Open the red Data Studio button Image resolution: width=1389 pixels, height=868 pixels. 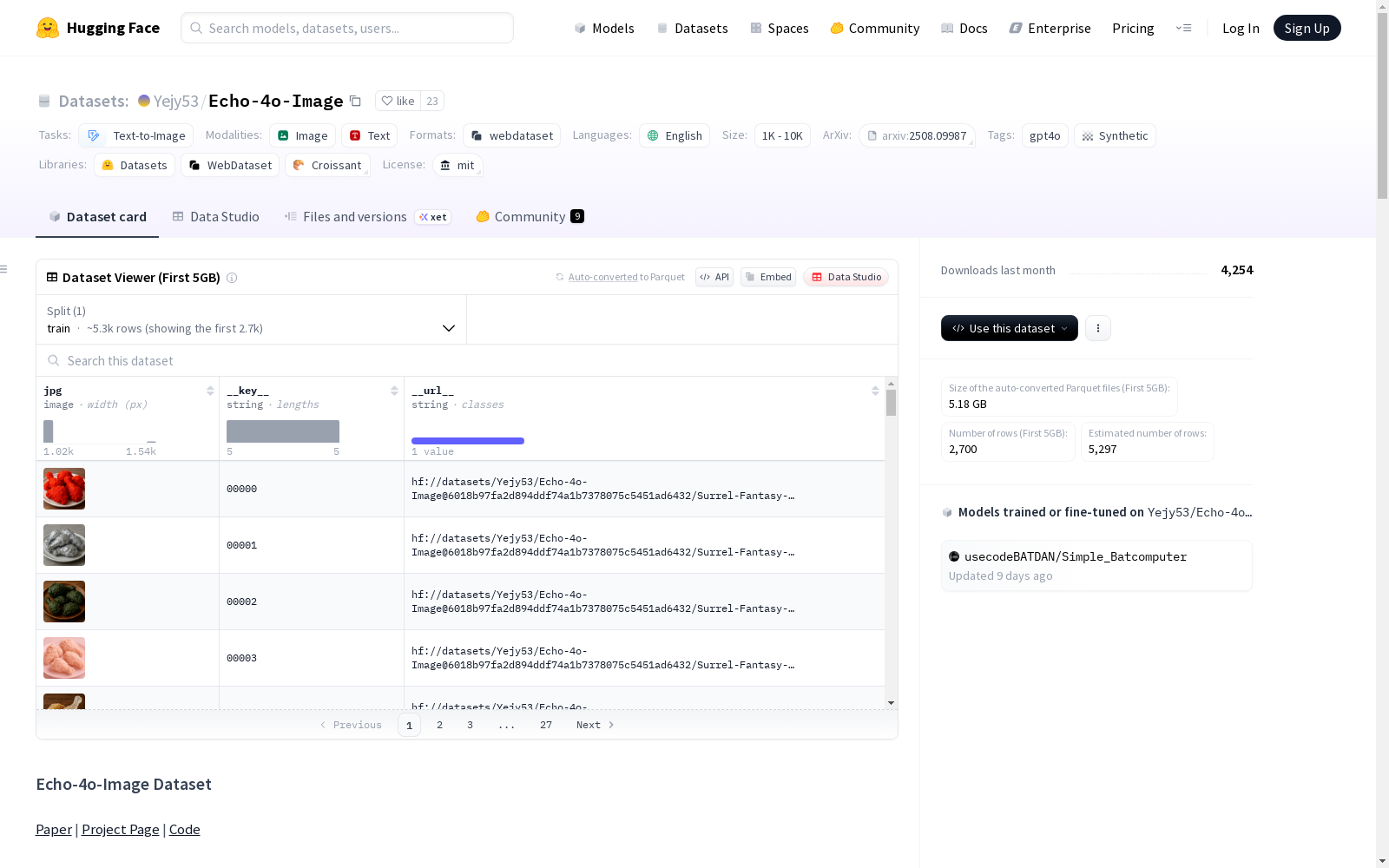coord(846,277)
